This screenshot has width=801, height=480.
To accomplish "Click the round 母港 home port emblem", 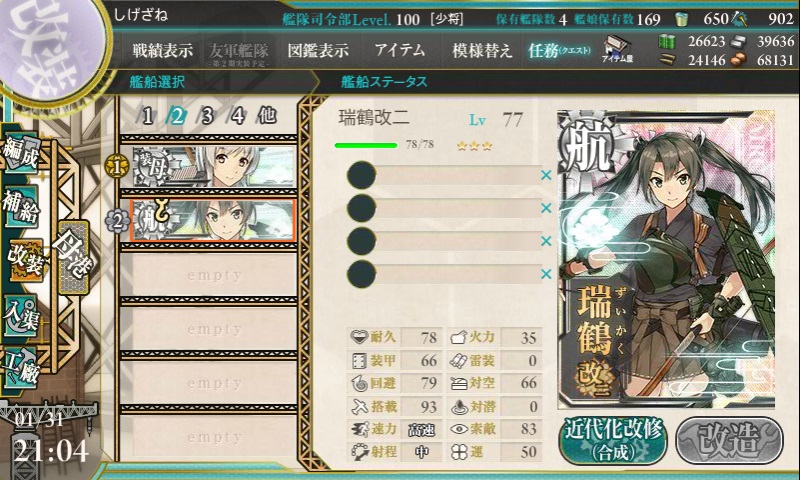I will coord(73,257).
